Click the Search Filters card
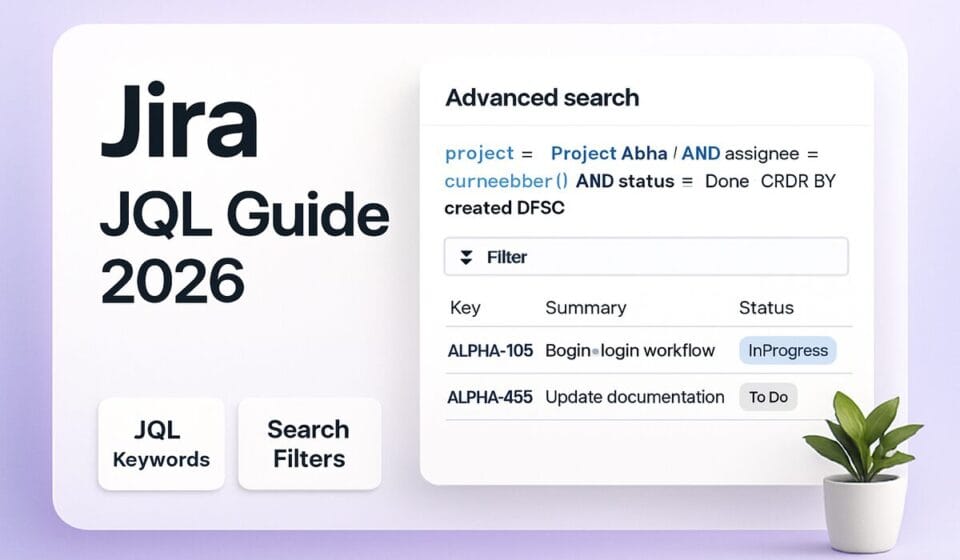This screenshot has height=560, width=960. coord(309,444)
